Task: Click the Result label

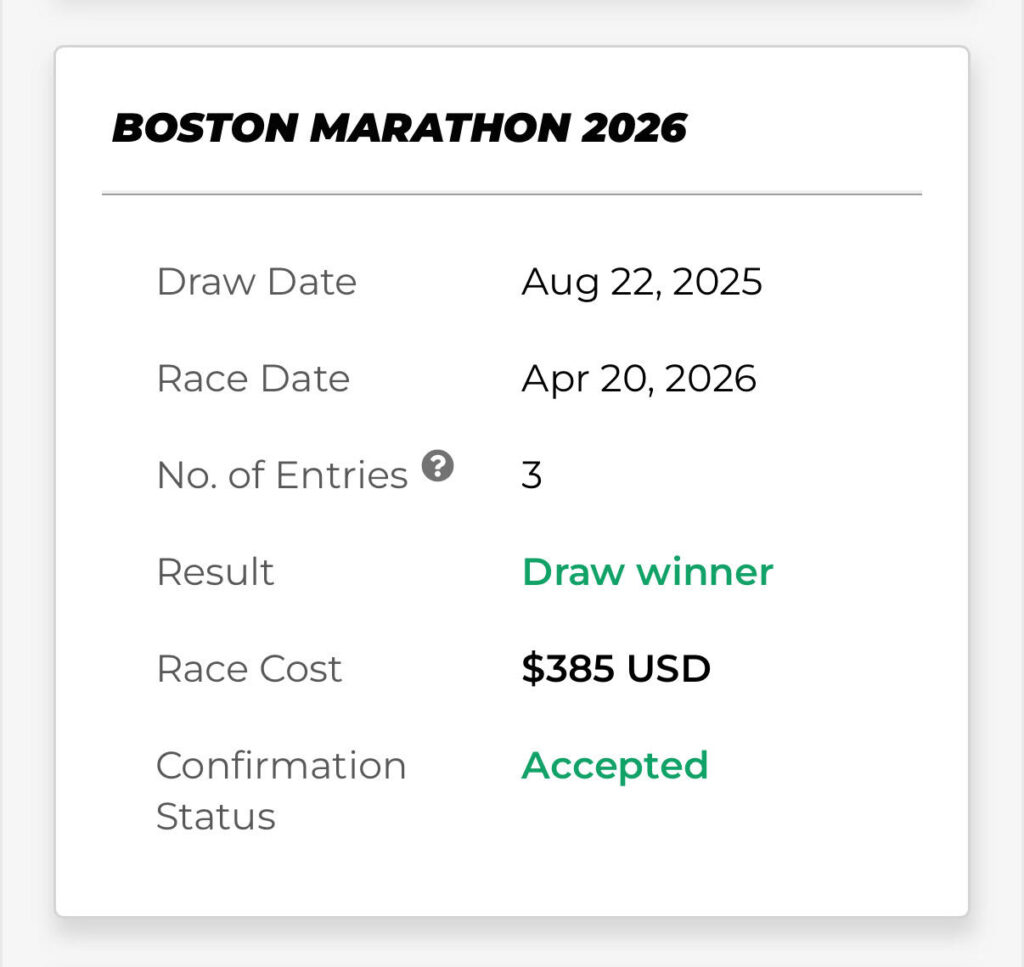Action: tap(215, 572)
